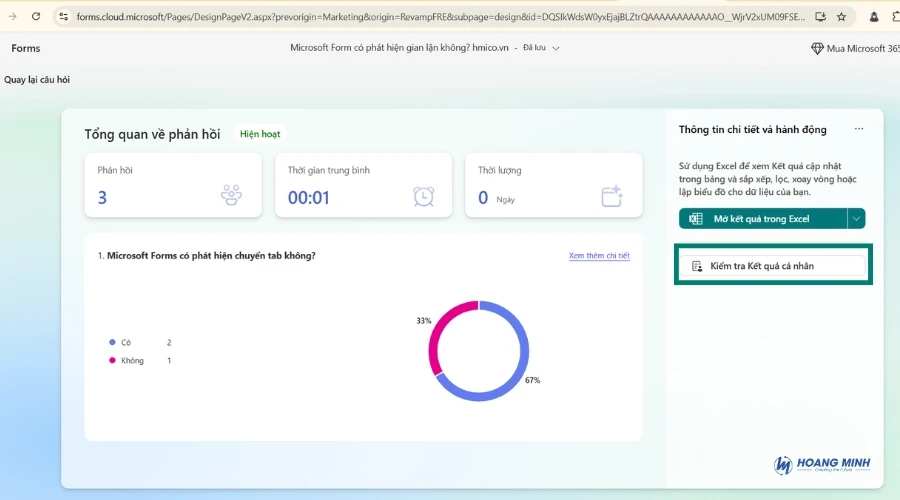Click the browser forward arrow
The height and width of the screenshot is (500, 900).
point(13,17)
